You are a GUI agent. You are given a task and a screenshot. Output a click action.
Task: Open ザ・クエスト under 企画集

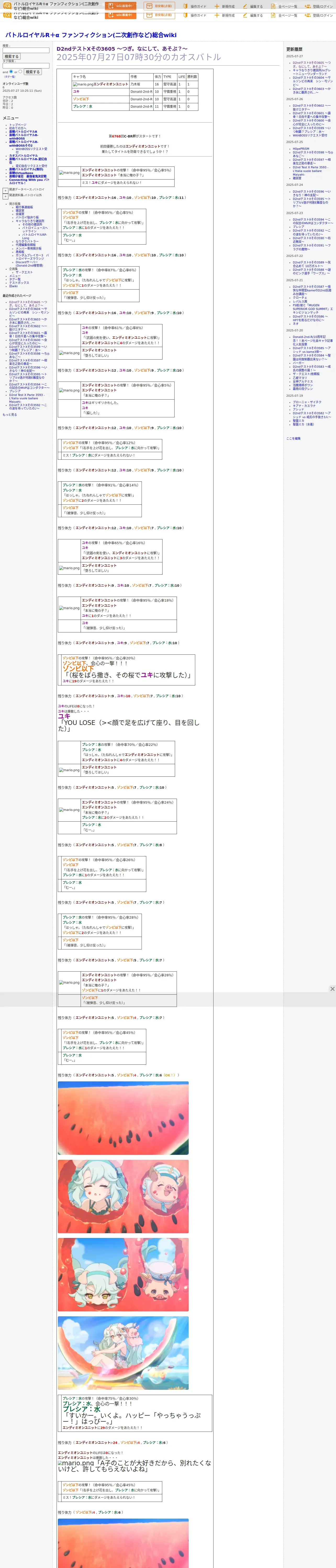[24, 272]
